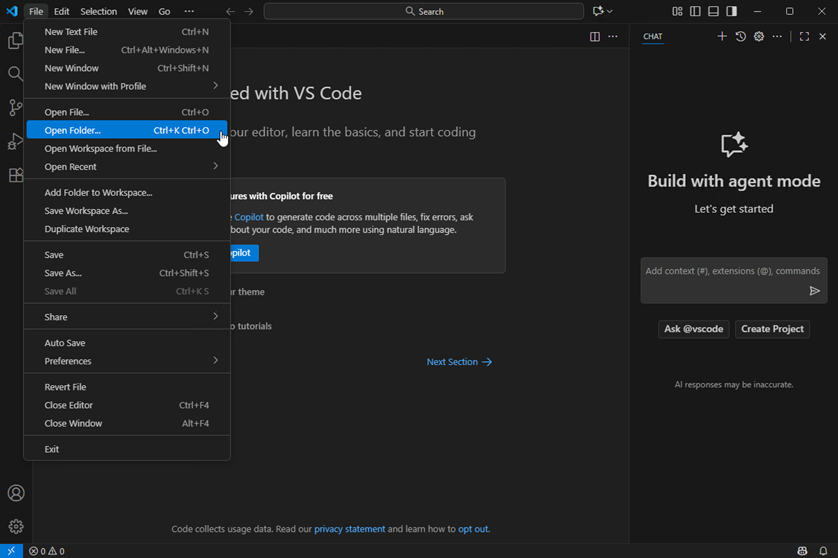This screenshot has width=838, height=558.
Task: Open the Go menu
Action: pos(164,11)
